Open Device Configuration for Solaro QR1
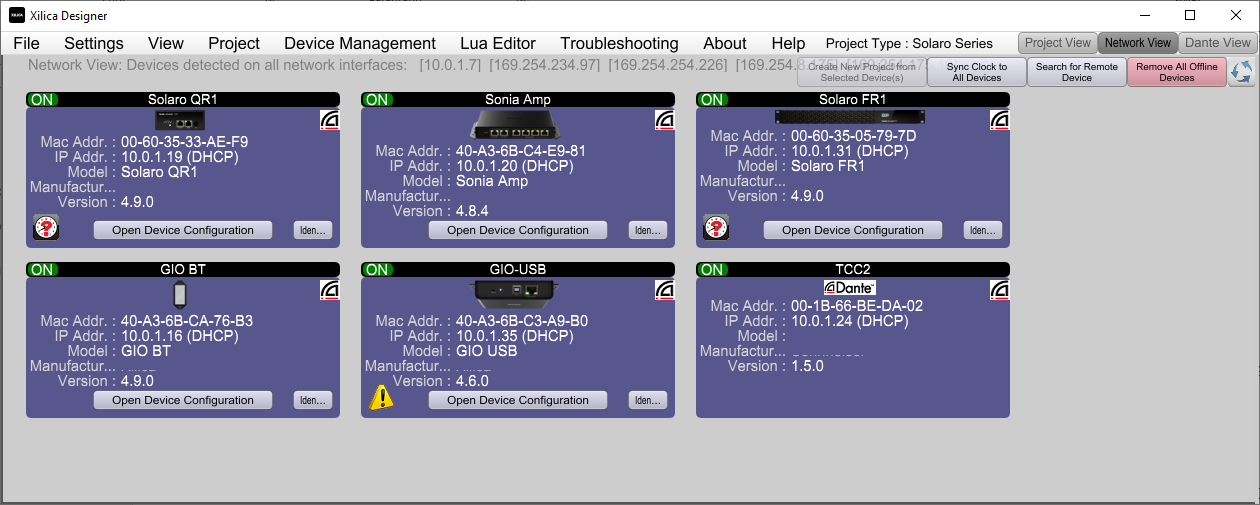 (183, 230)
